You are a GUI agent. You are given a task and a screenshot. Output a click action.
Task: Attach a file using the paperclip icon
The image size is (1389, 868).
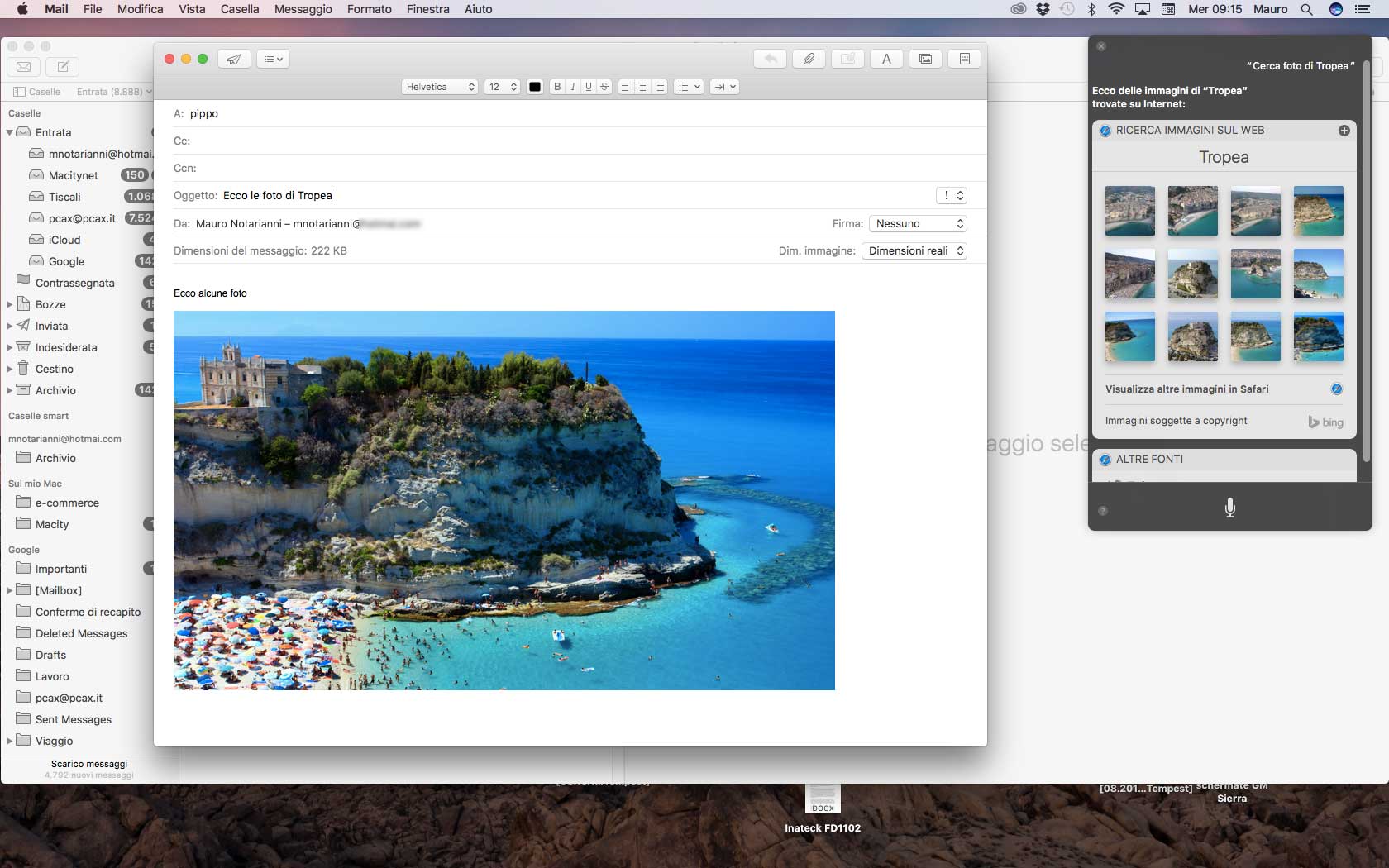[x=809, y=59]
